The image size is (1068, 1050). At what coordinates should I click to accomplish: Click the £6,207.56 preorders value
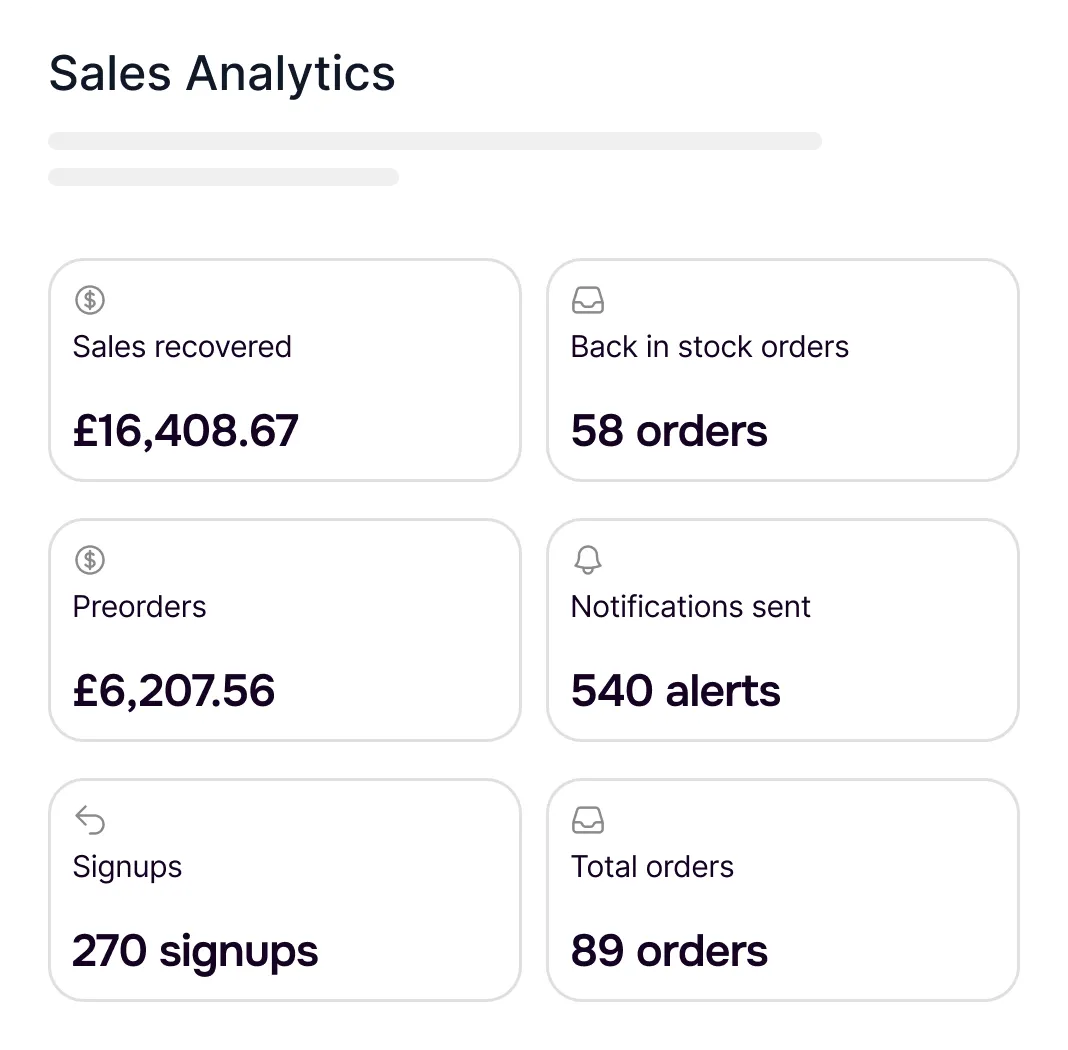[174, 690]
